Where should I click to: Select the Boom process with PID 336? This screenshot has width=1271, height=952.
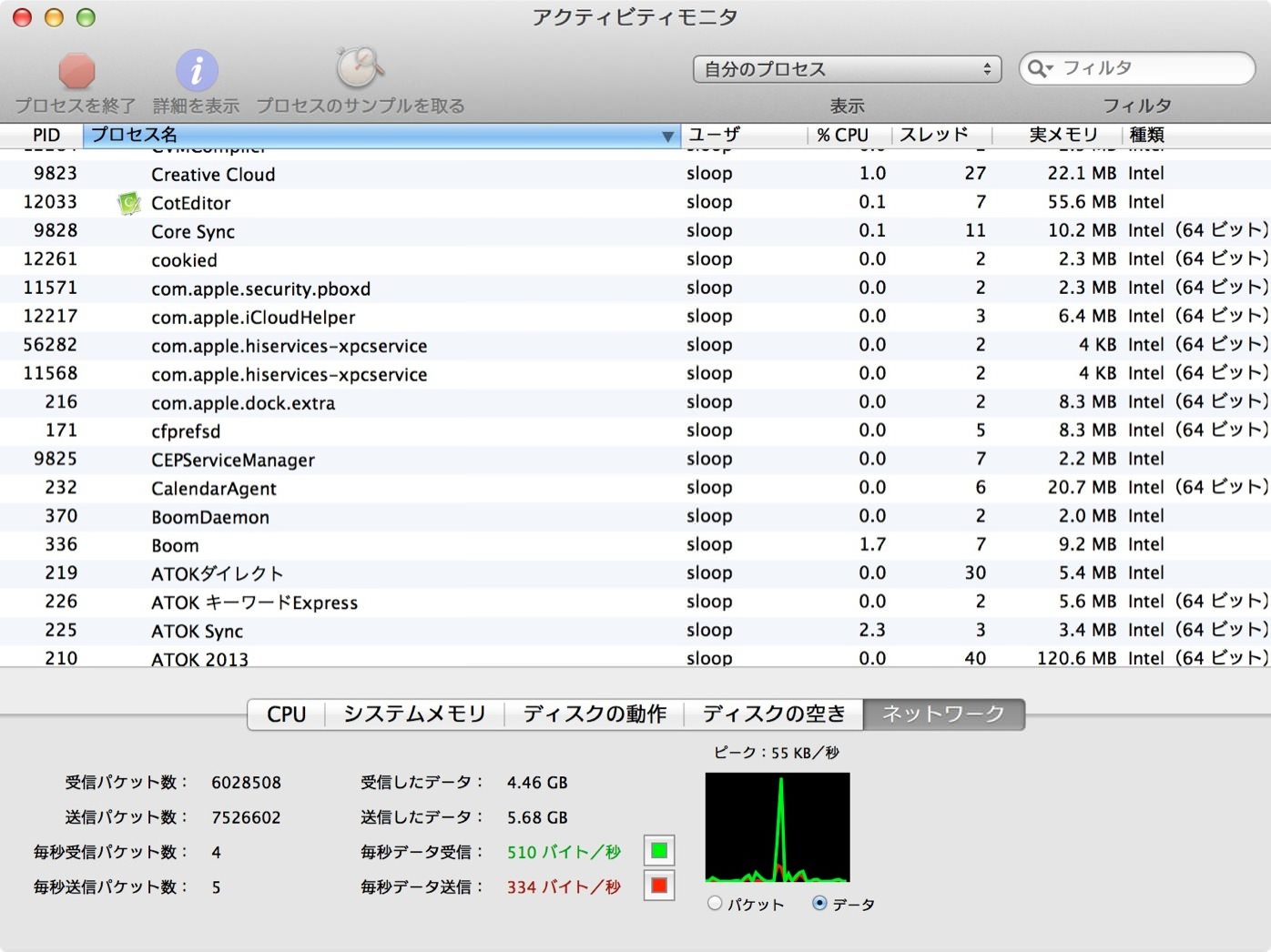pos(635,545)
